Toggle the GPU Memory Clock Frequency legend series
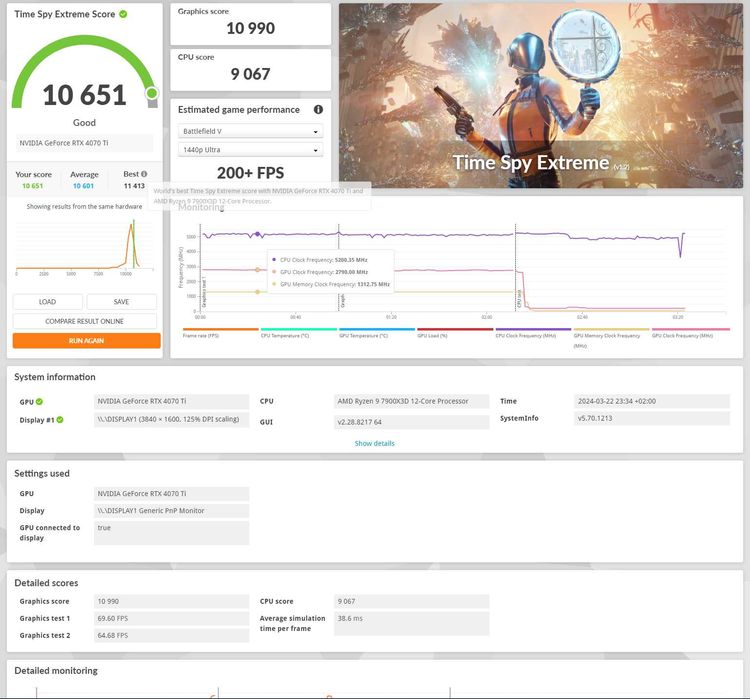 pos(611,337)
